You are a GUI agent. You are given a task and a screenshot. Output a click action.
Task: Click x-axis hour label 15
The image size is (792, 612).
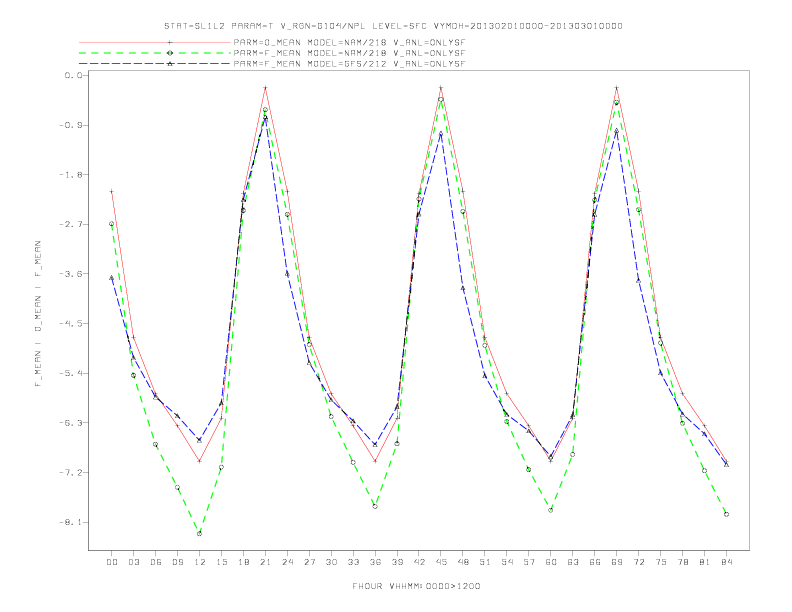click(x=221, y=562)
